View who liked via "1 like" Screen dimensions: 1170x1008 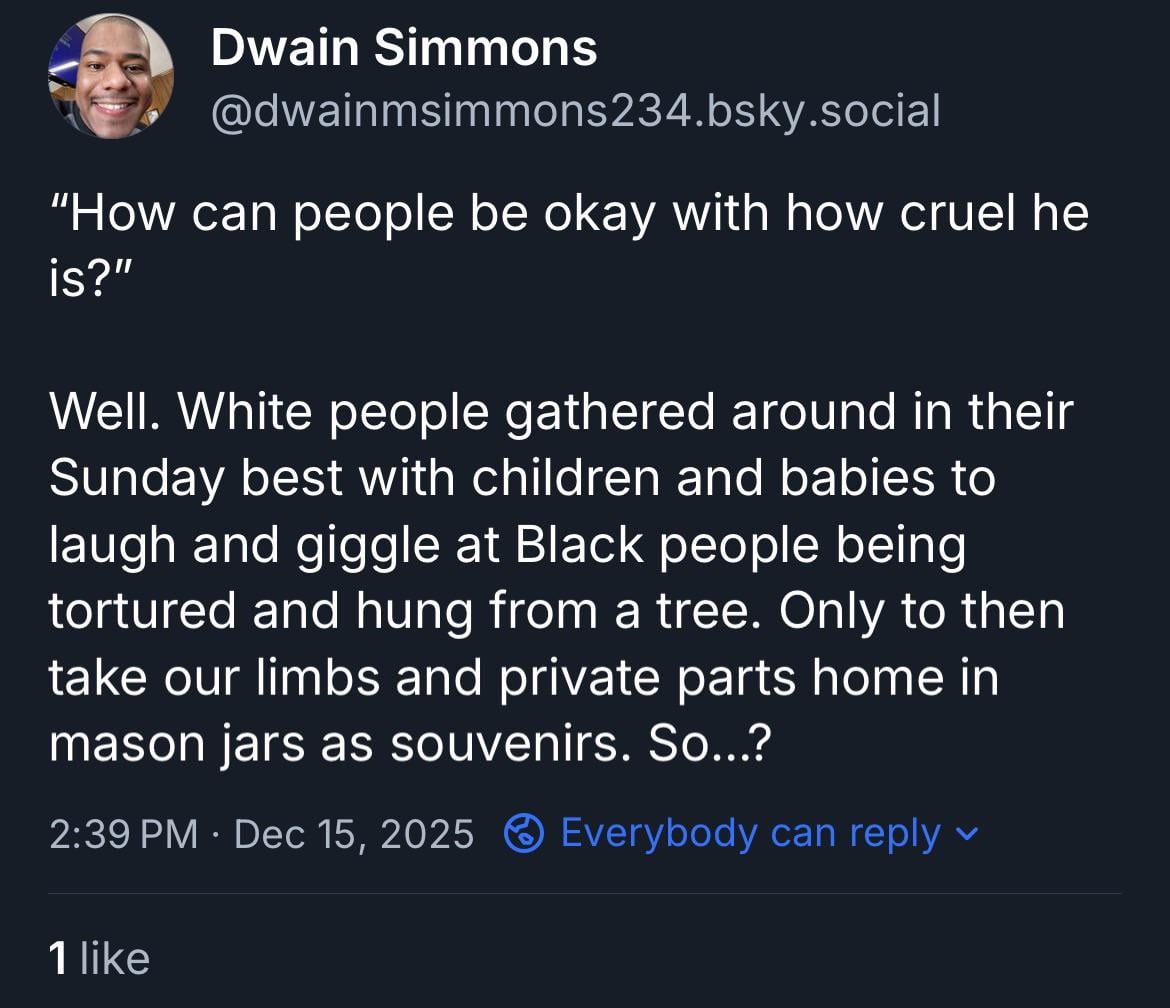[99, 958]
